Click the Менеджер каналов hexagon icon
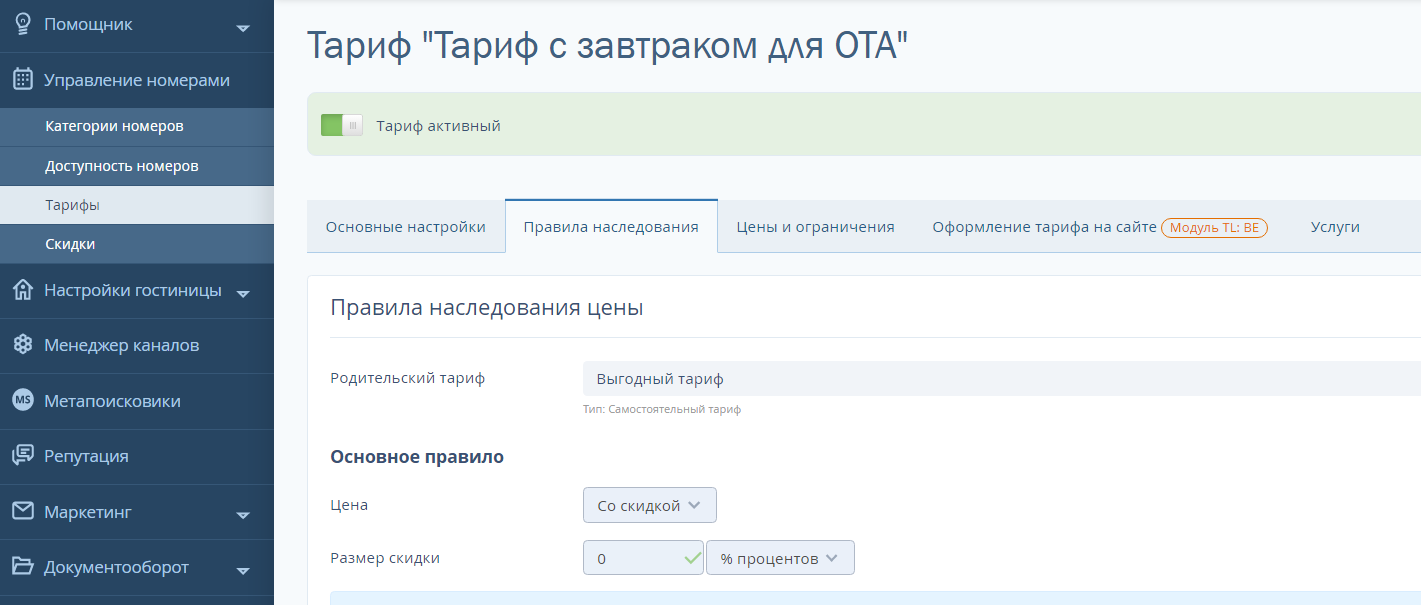The width and height of the screenshot is (1421, 605). [x=22, y=345]
